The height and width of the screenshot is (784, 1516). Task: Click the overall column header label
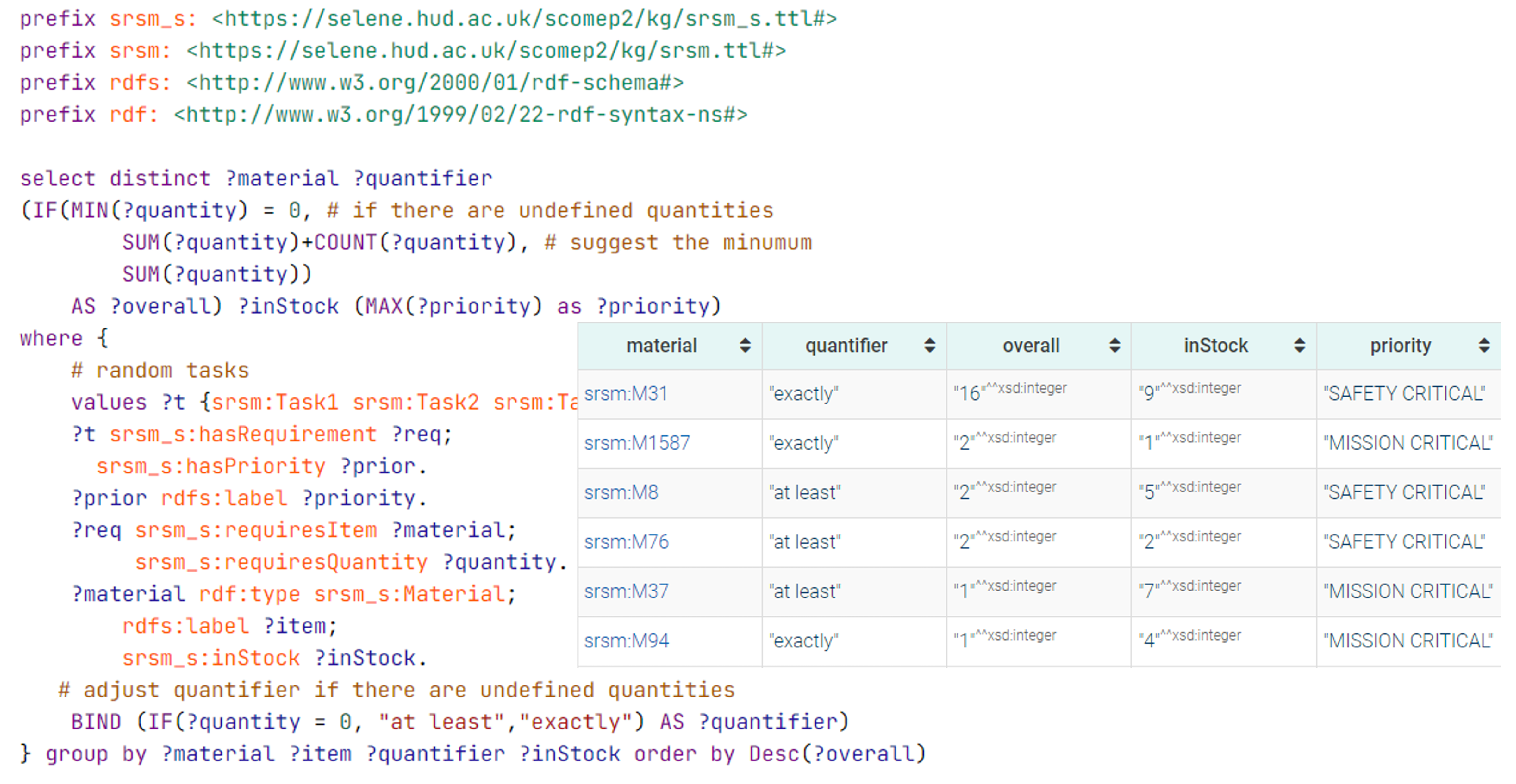point(1031,345)
